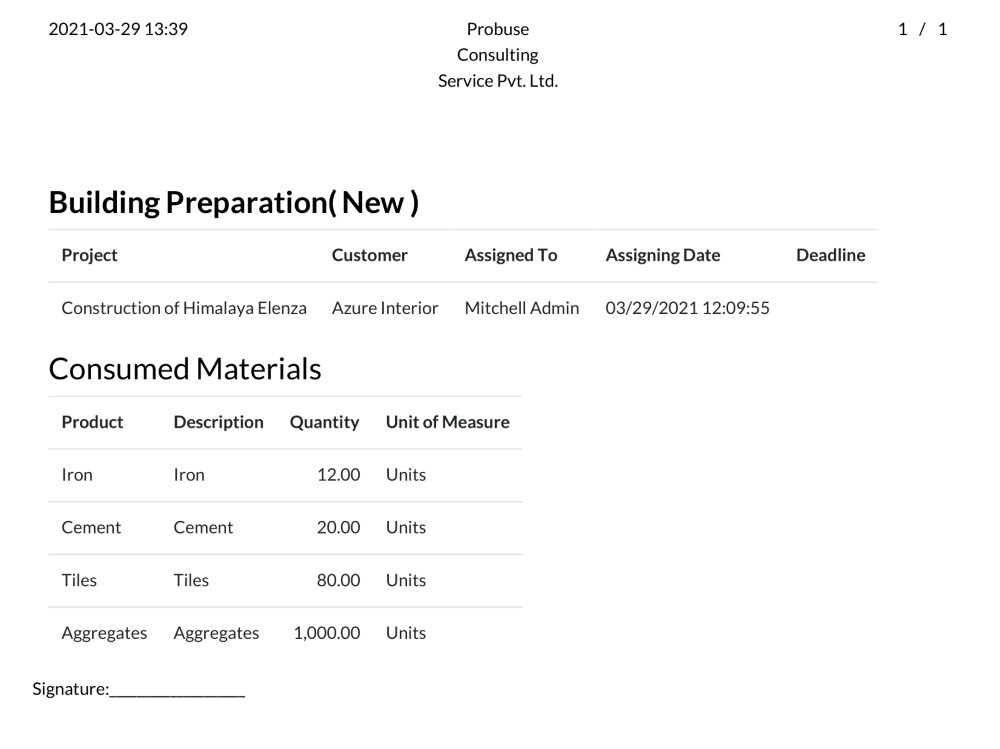This screenshot has width=1000, height=749.
Task: Select the Unit of Measure header
Action: 447,422
